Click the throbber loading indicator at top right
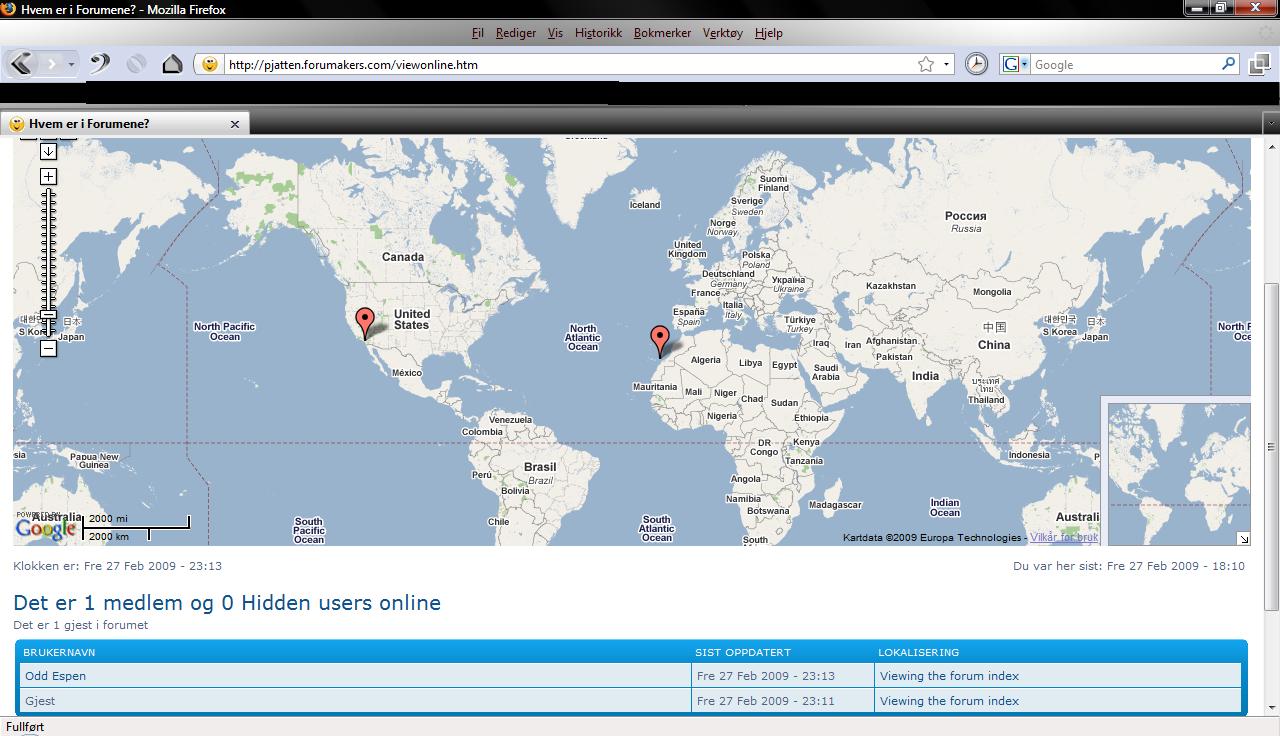The height and width of the screenshot is (736, 1280). [x=1267, y=33]
